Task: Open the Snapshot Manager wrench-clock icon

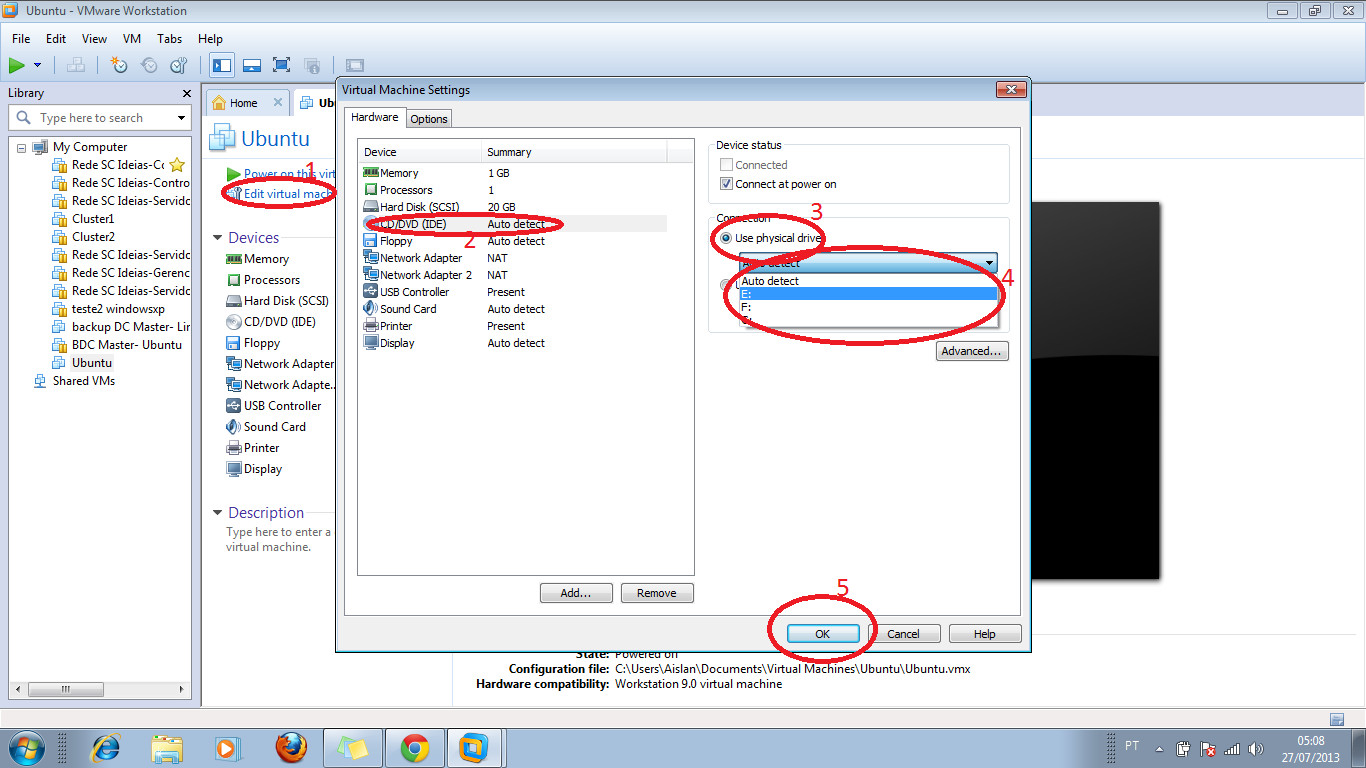Action: 179,65
